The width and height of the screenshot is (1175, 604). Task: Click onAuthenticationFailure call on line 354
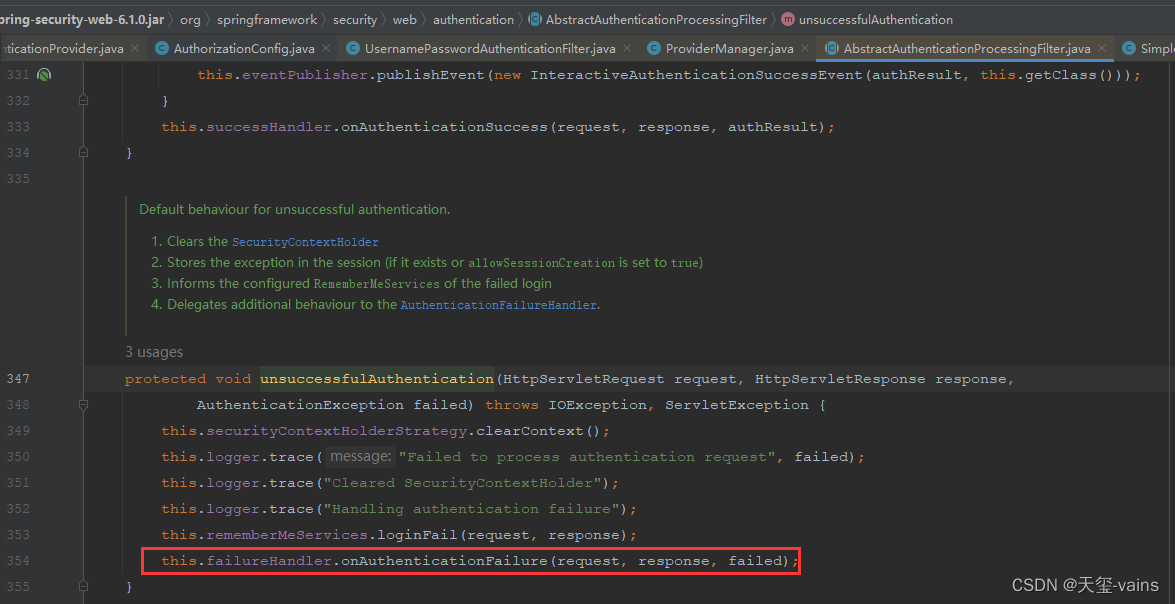tap(444, 561)
